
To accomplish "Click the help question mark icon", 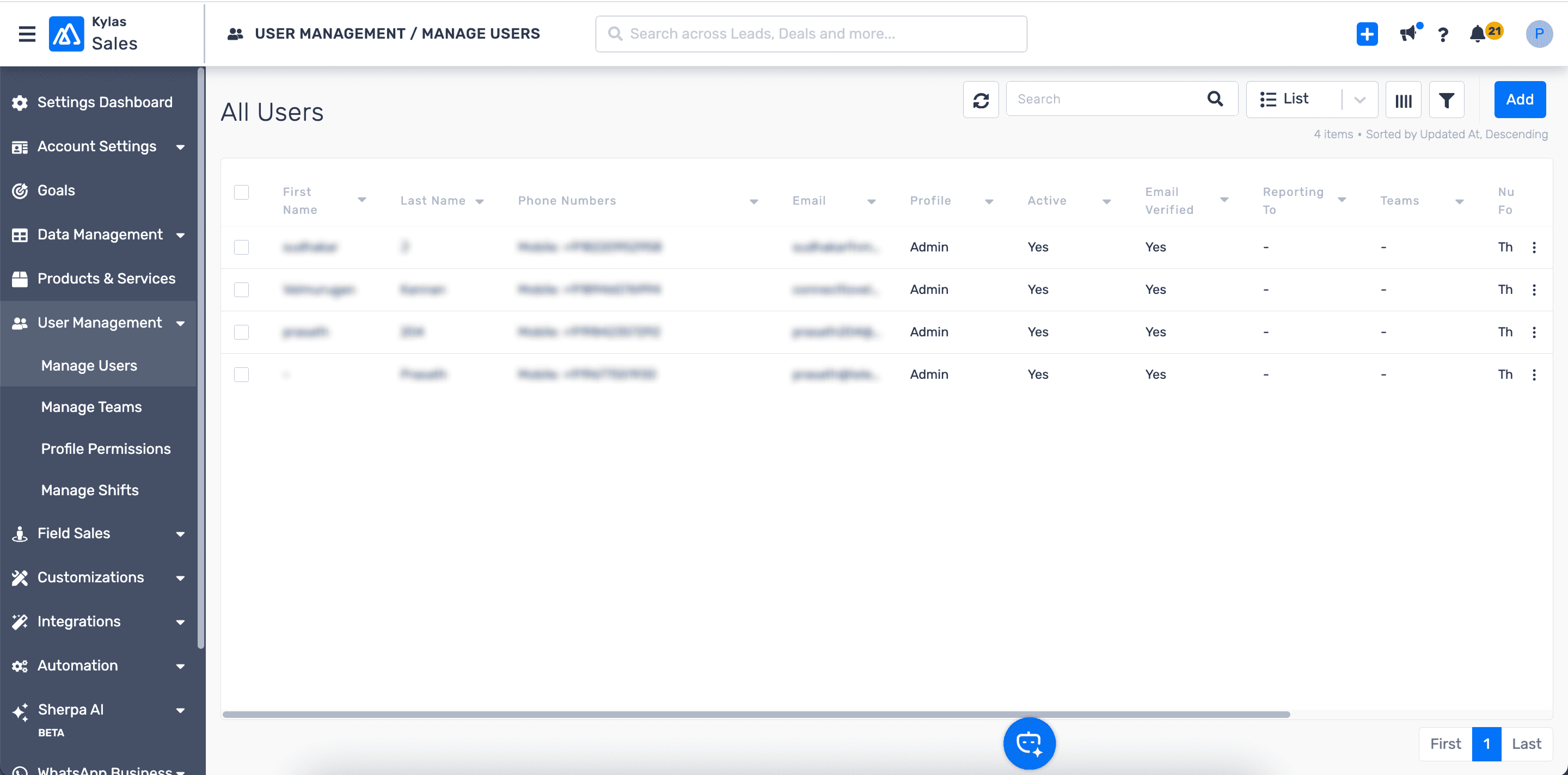I will [1443, 35].
